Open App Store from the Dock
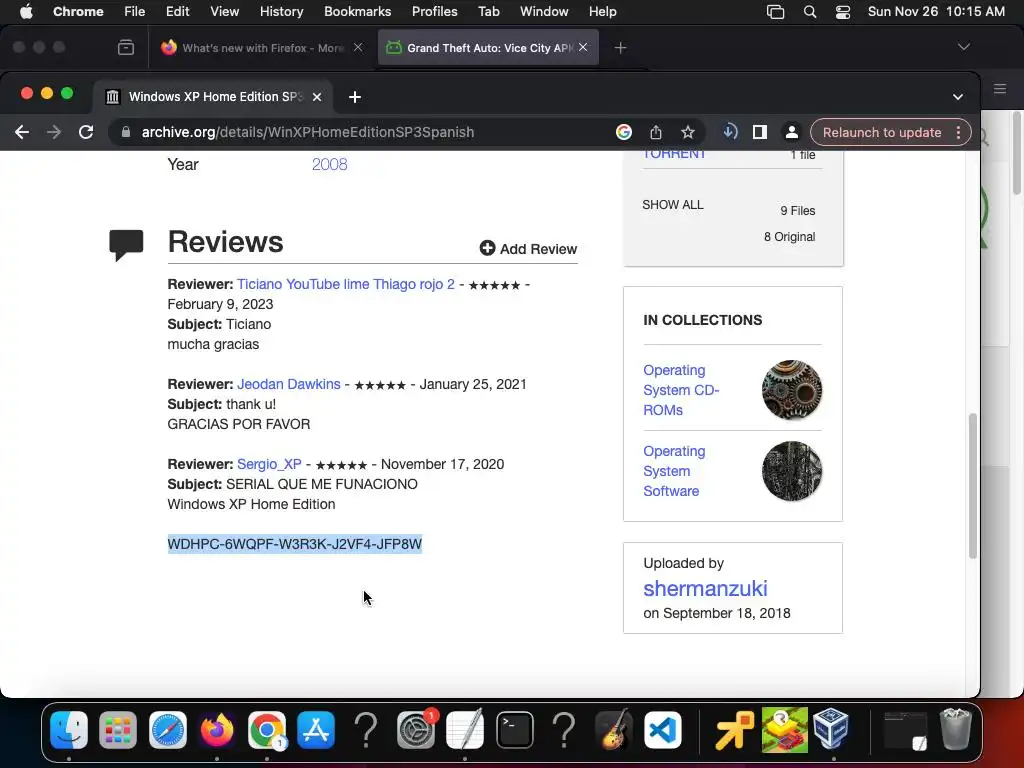Screen dimensions: 1024x768 click(x=316, y=729)
